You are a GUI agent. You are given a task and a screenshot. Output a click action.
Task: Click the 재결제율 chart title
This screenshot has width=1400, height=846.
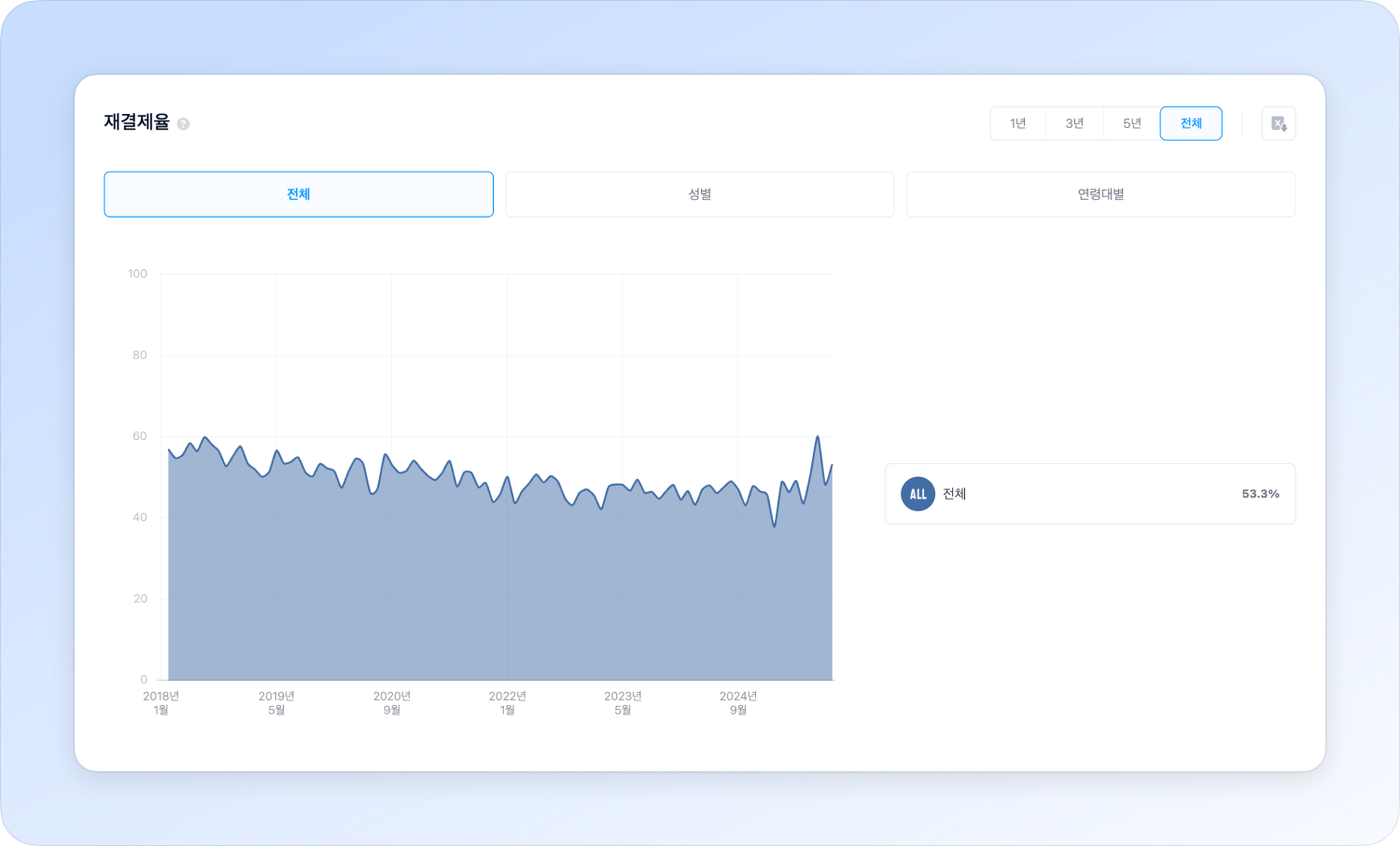136,122
